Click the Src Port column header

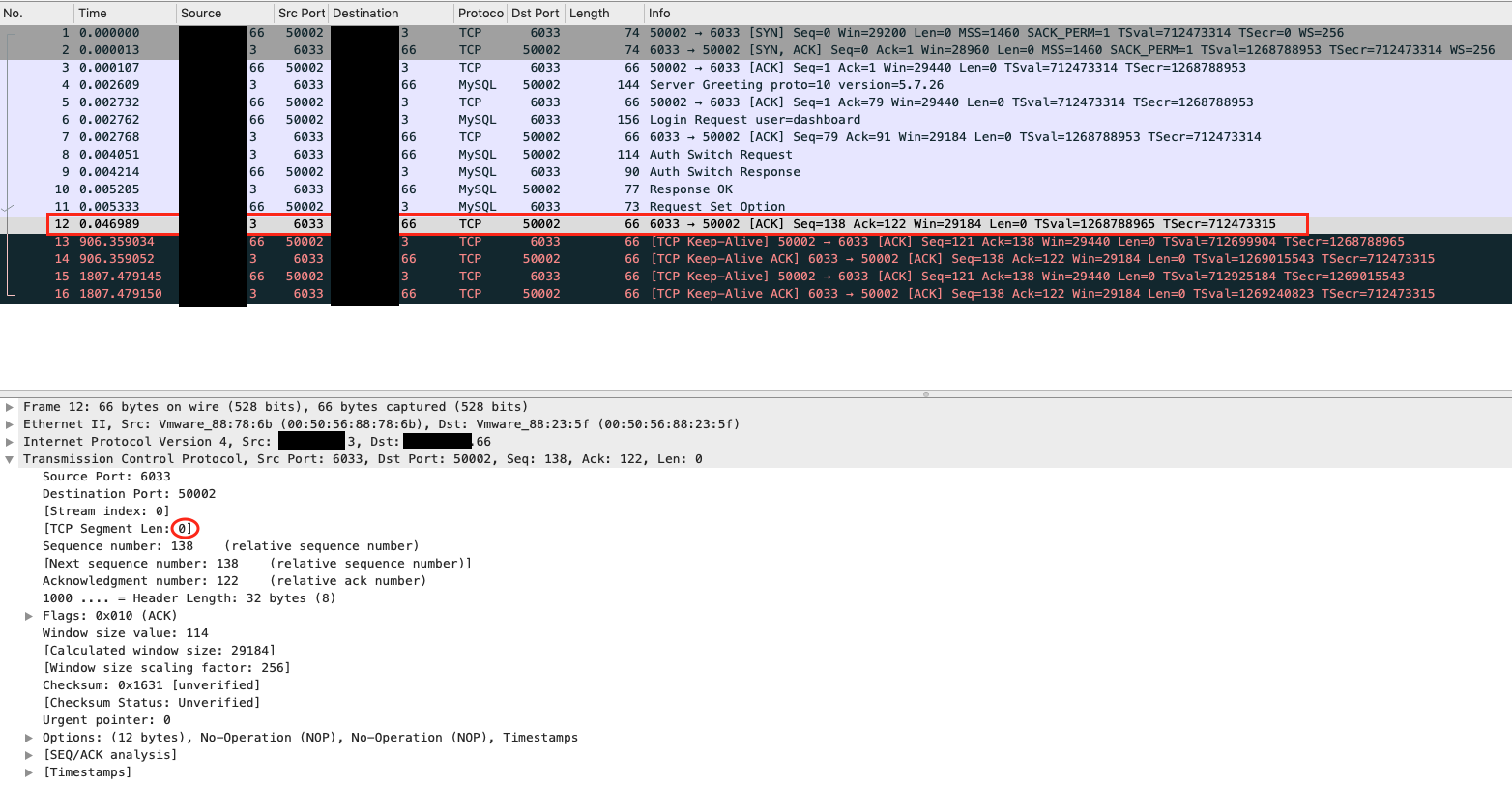click(x=301, y=14)
